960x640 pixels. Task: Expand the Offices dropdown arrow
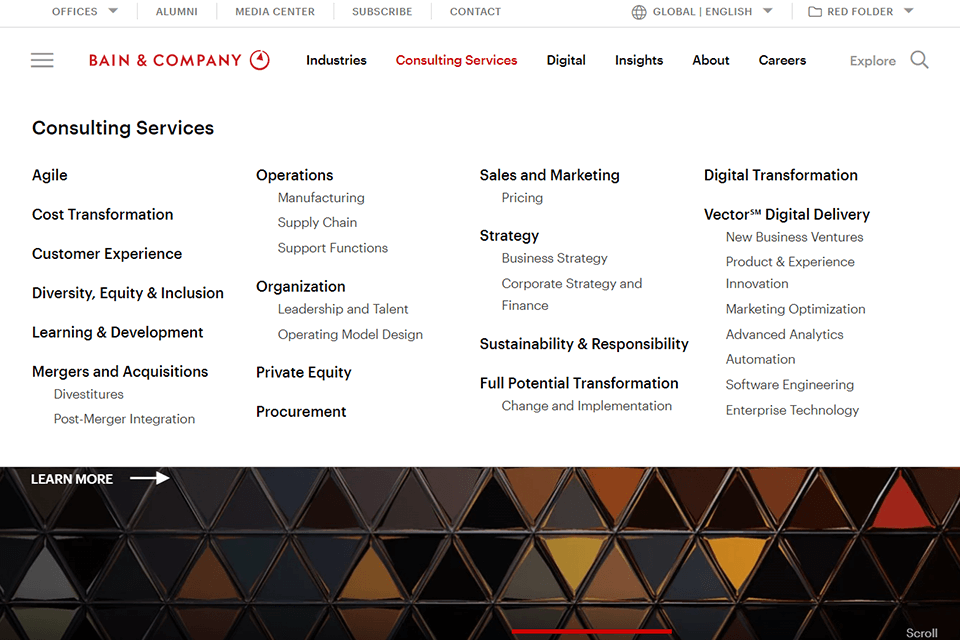(113, 11)
